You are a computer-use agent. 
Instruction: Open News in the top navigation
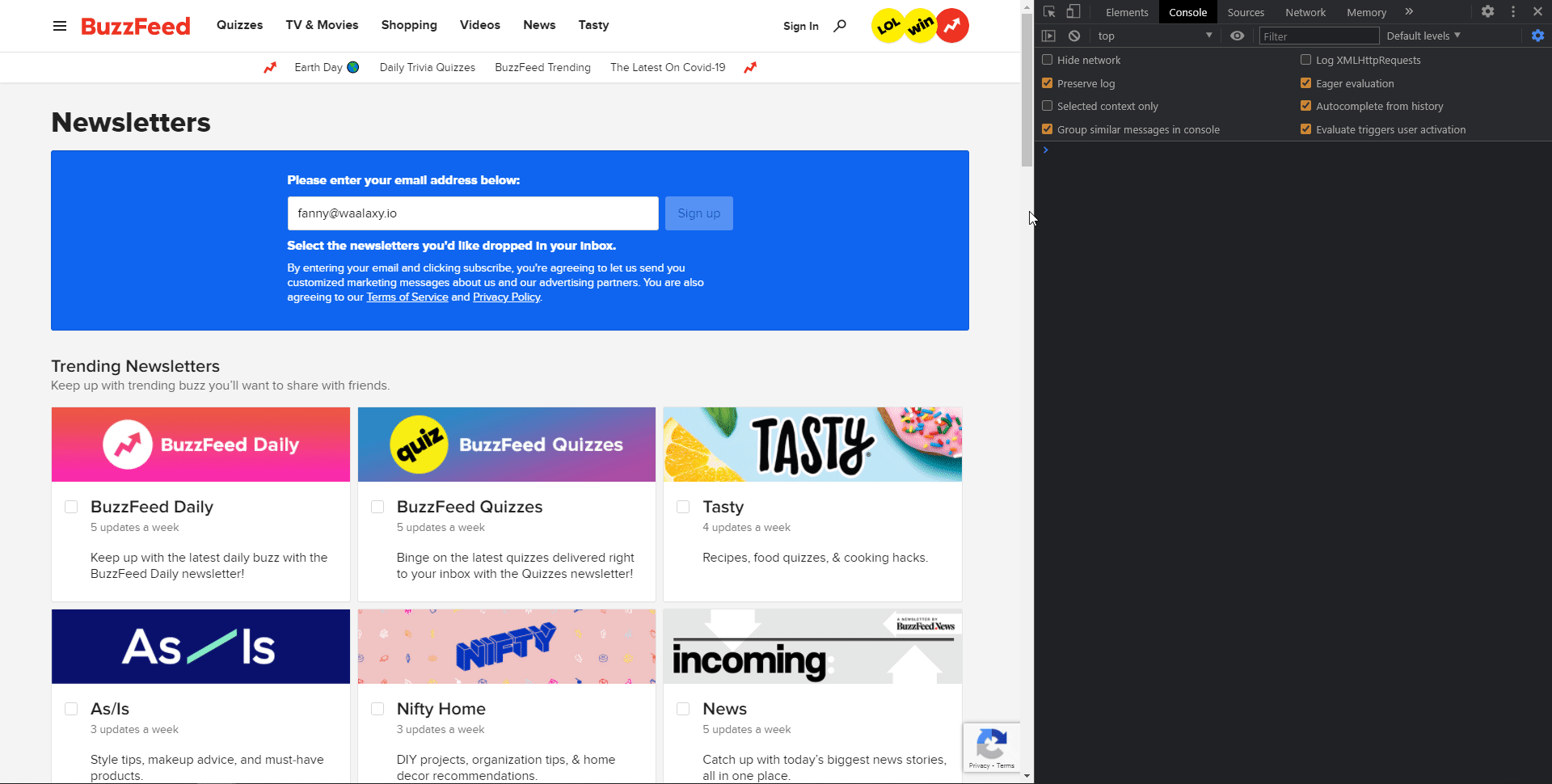tap(539, 25)
